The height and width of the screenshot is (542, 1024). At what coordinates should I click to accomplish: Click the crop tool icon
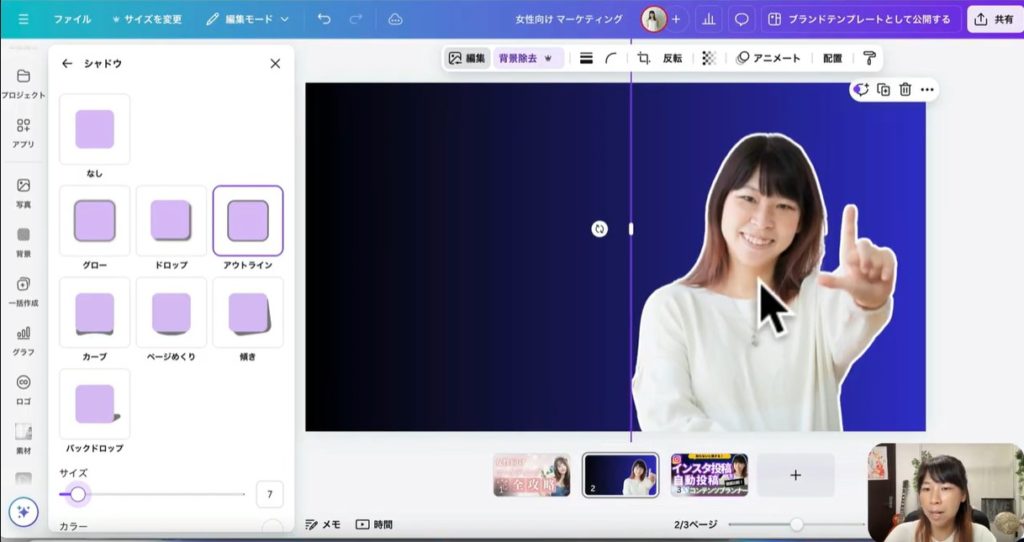(x=644, y=58)
